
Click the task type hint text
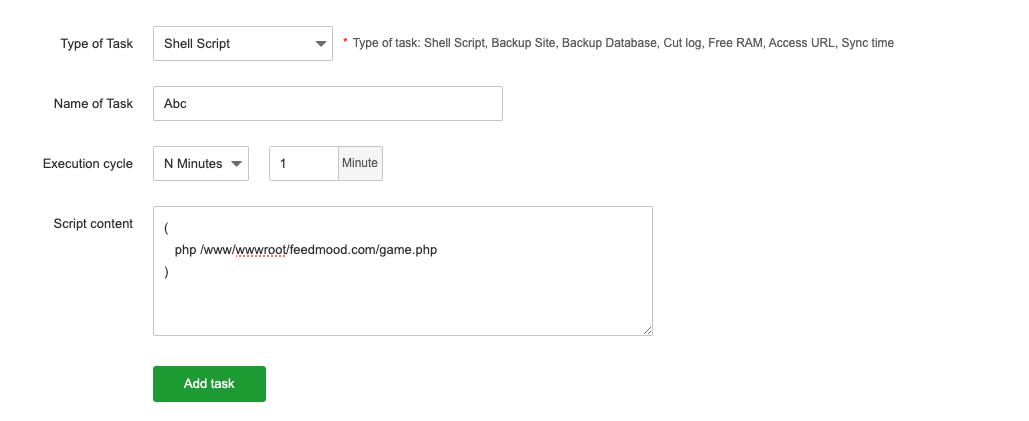(623, 44)
